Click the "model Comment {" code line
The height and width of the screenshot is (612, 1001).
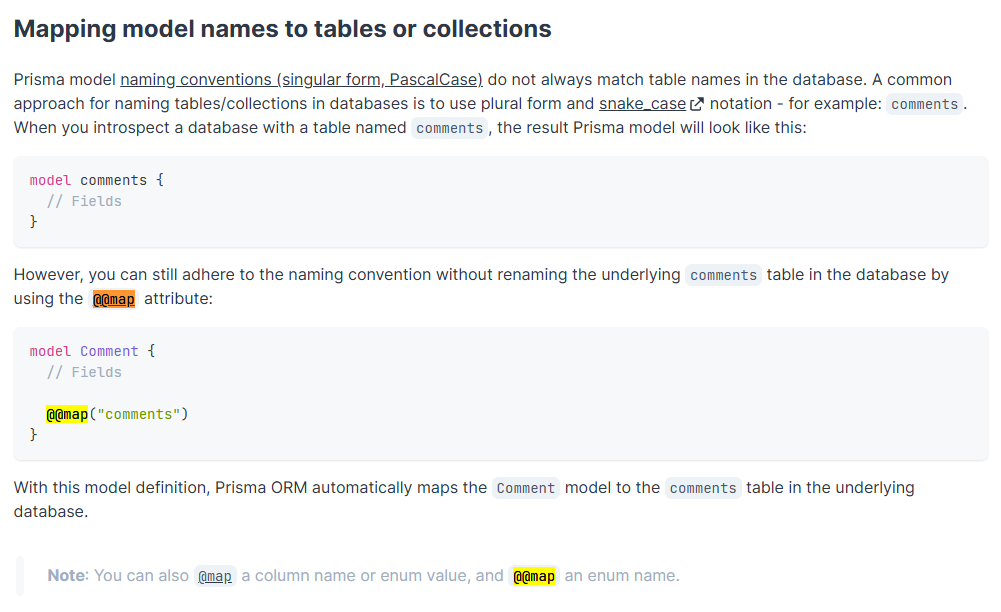click(92, 351)
